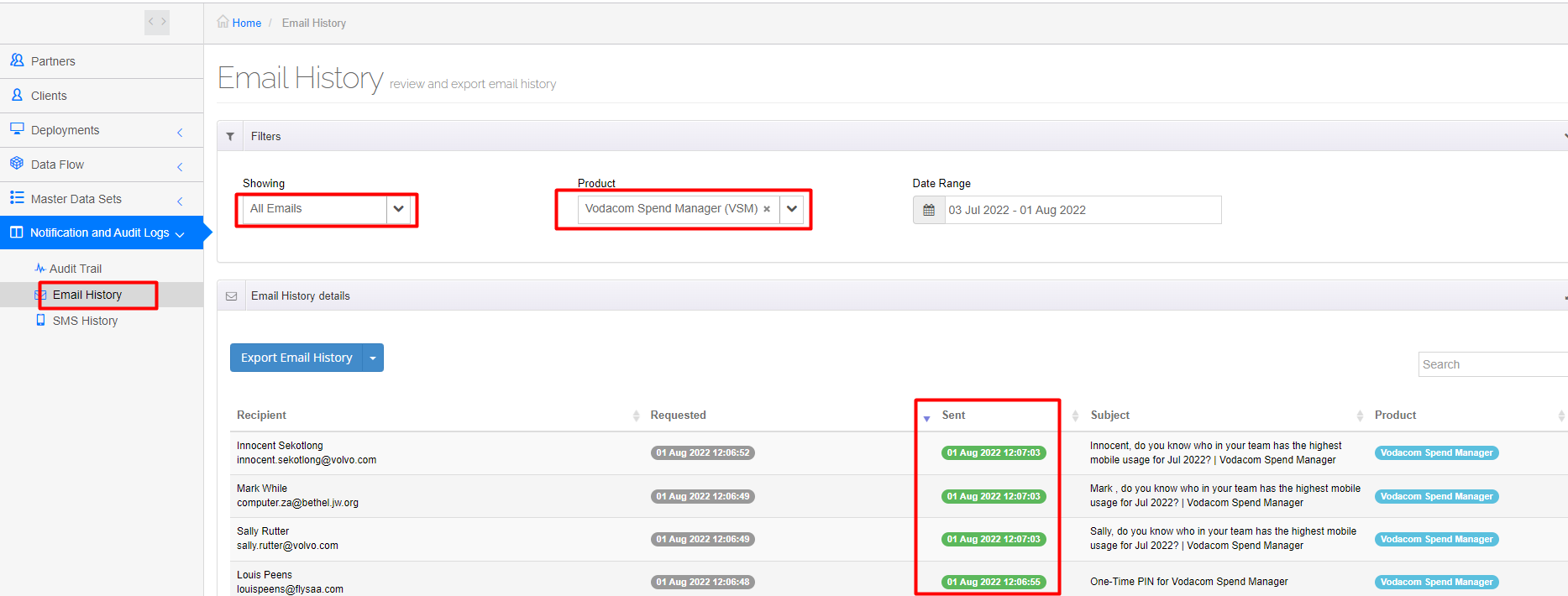Open Export Email History dropdown caret
Screen dimensions: 1568x596
pos(373,358)
